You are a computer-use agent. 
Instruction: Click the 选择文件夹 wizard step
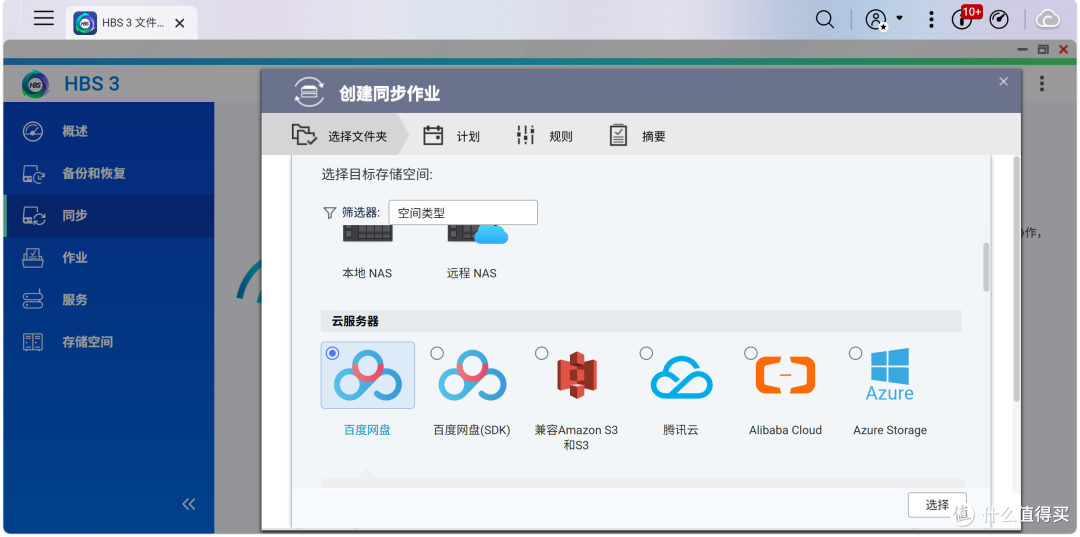coord(339,136)
